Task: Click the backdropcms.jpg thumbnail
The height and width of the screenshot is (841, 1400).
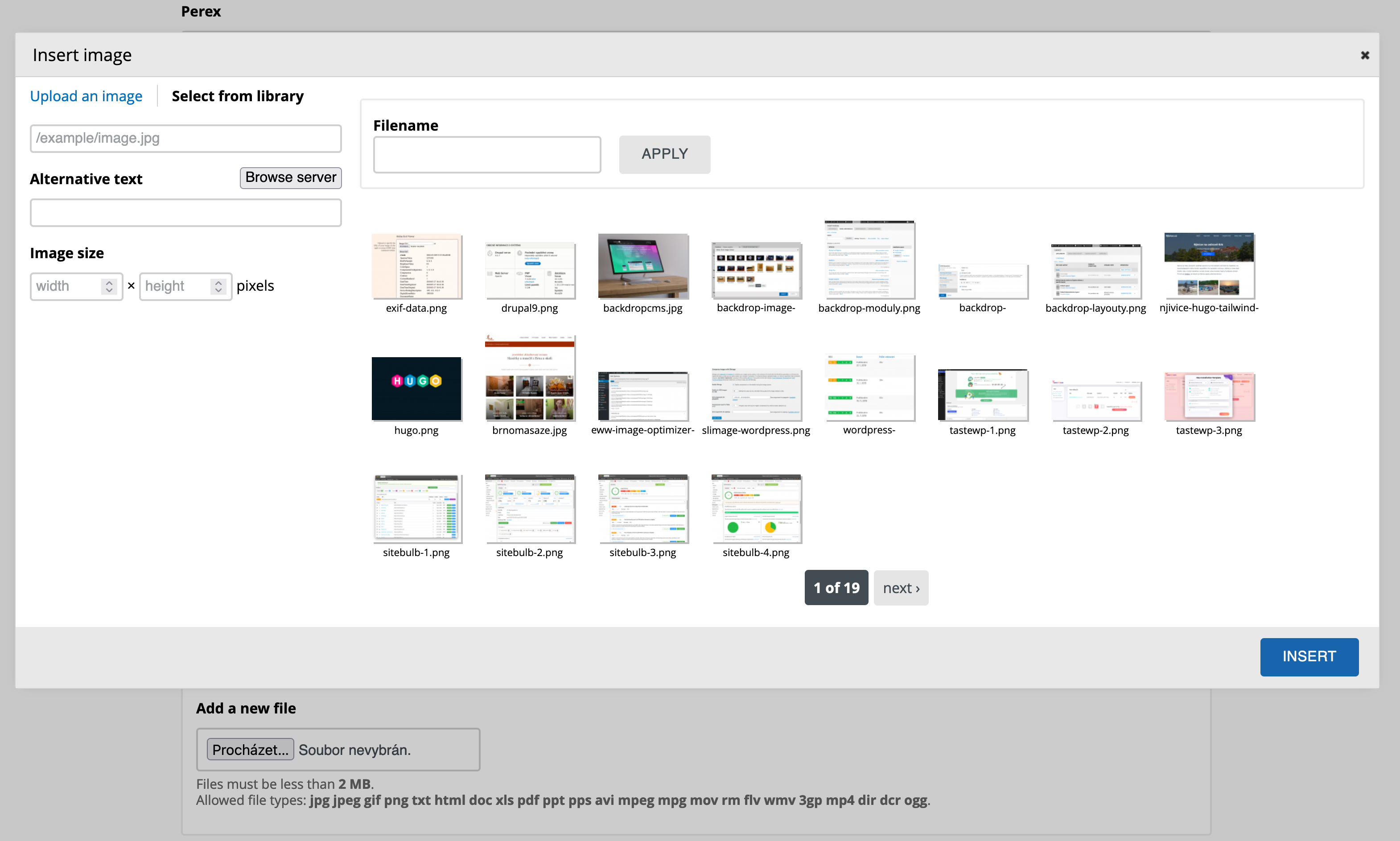Action: (x=643, y=265)
